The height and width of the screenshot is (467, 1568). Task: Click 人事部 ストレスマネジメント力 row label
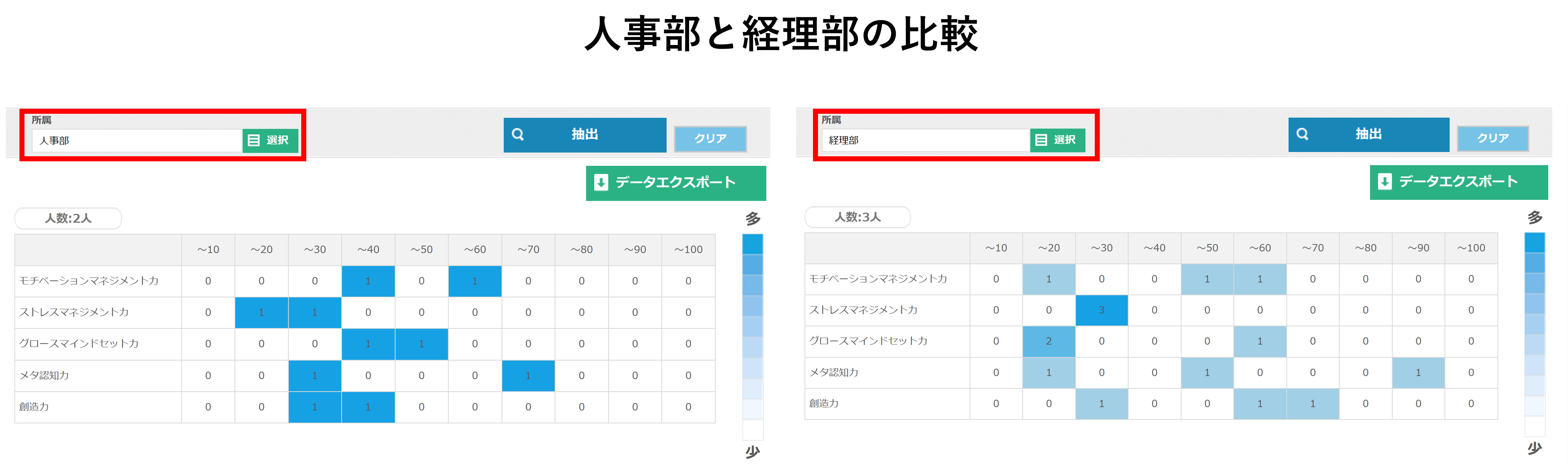coord(74,312)
